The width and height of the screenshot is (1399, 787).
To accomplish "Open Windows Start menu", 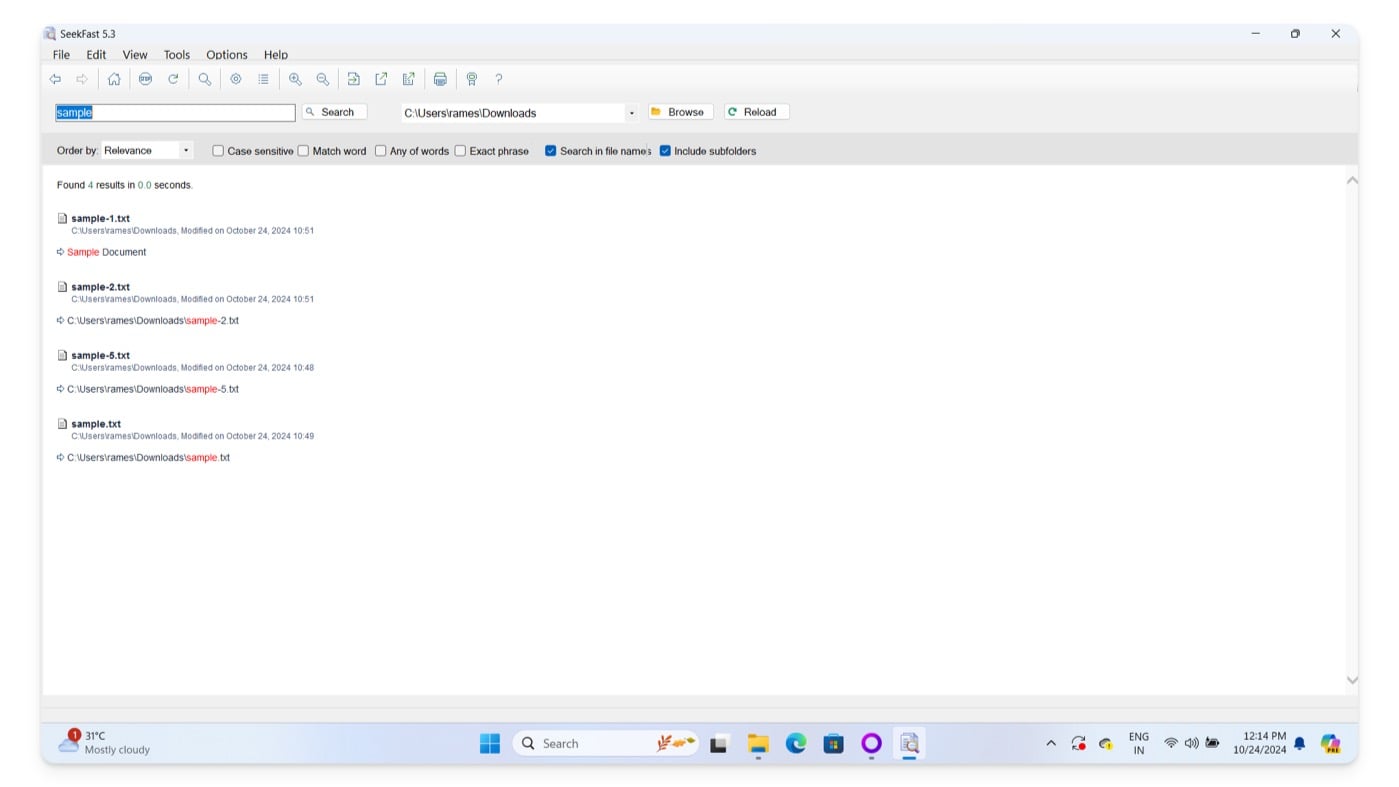I will pyautogui.click(x=490, y=743).
